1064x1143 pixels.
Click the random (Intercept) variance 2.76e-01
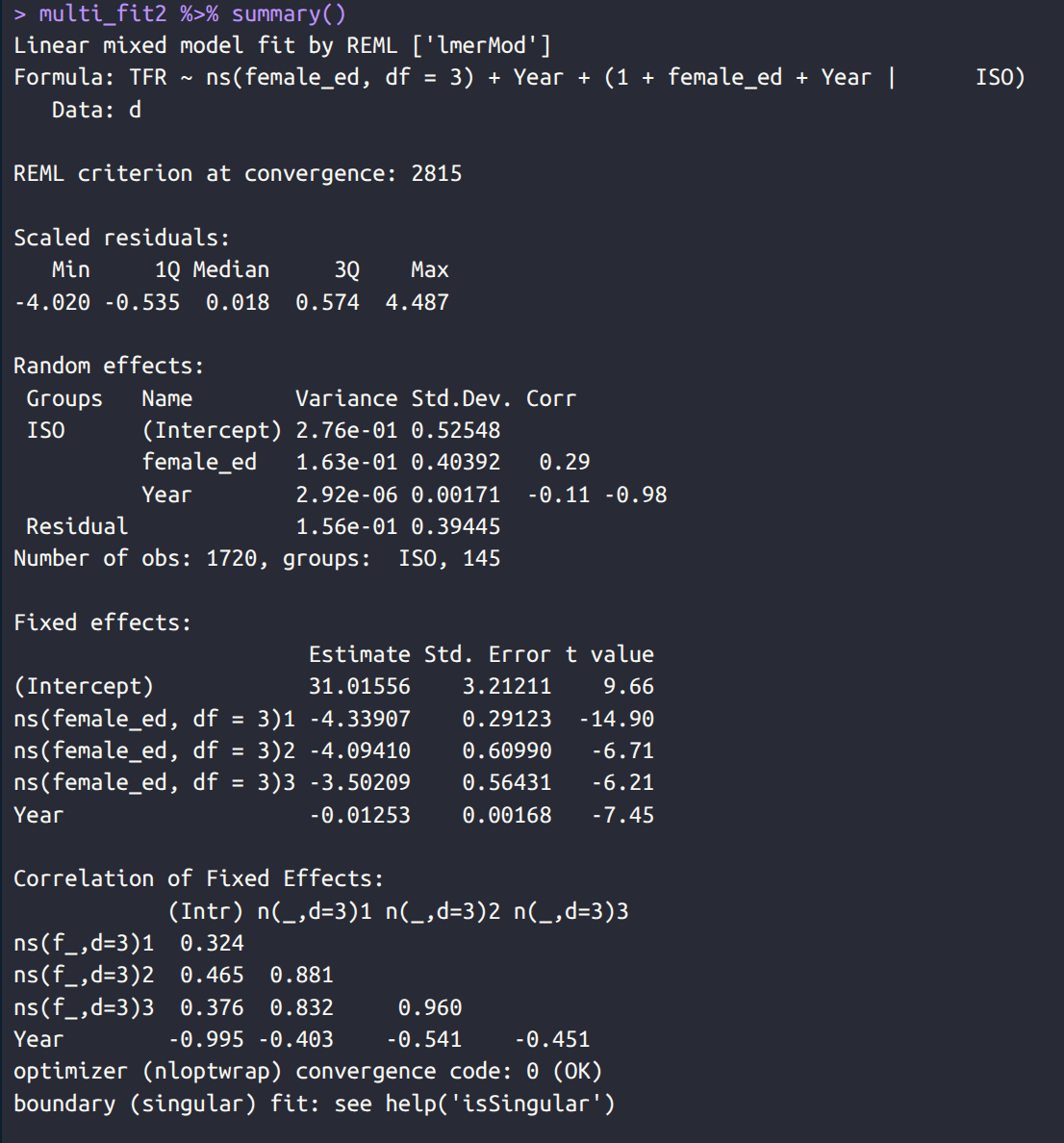tap(346, 430)
